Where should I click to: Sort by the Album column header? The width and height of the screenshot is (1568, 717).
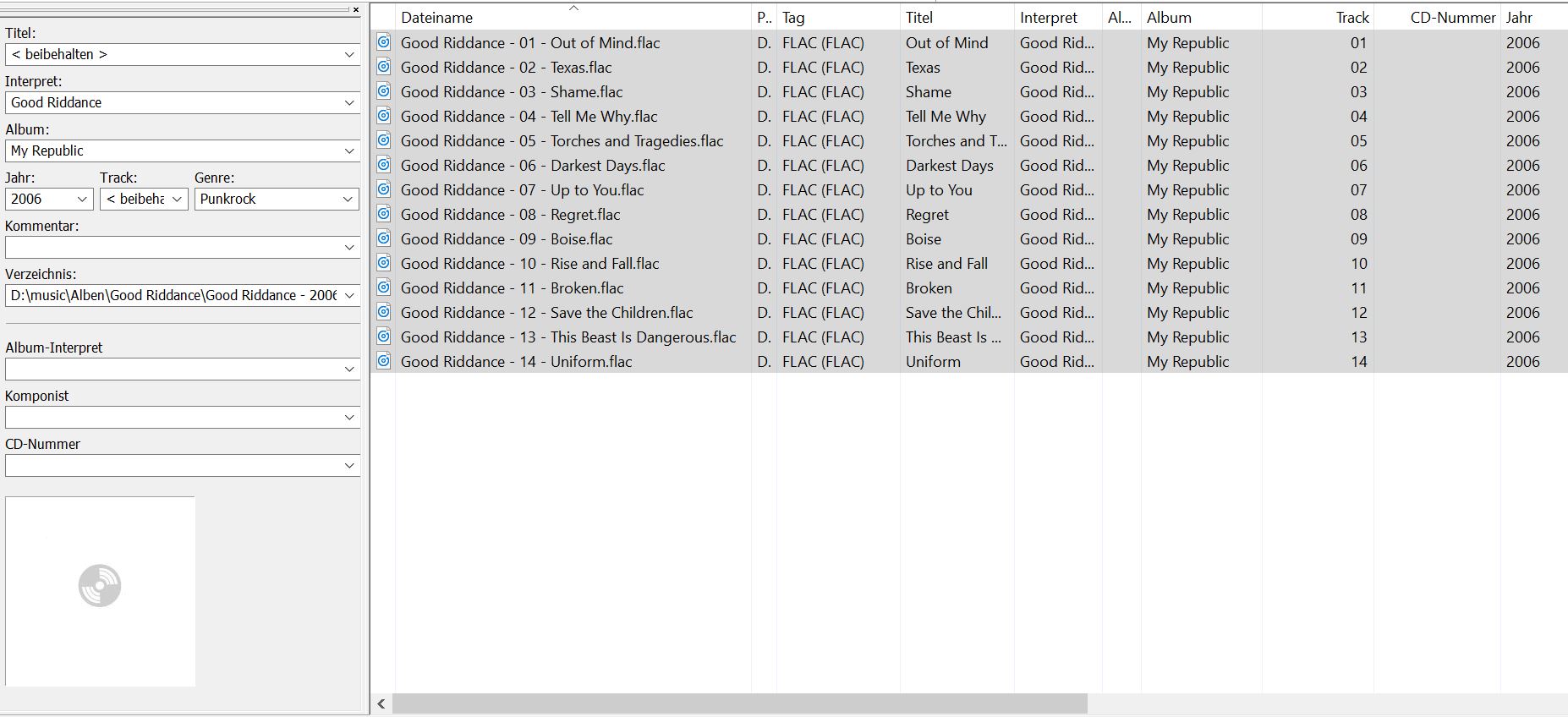1202,17
